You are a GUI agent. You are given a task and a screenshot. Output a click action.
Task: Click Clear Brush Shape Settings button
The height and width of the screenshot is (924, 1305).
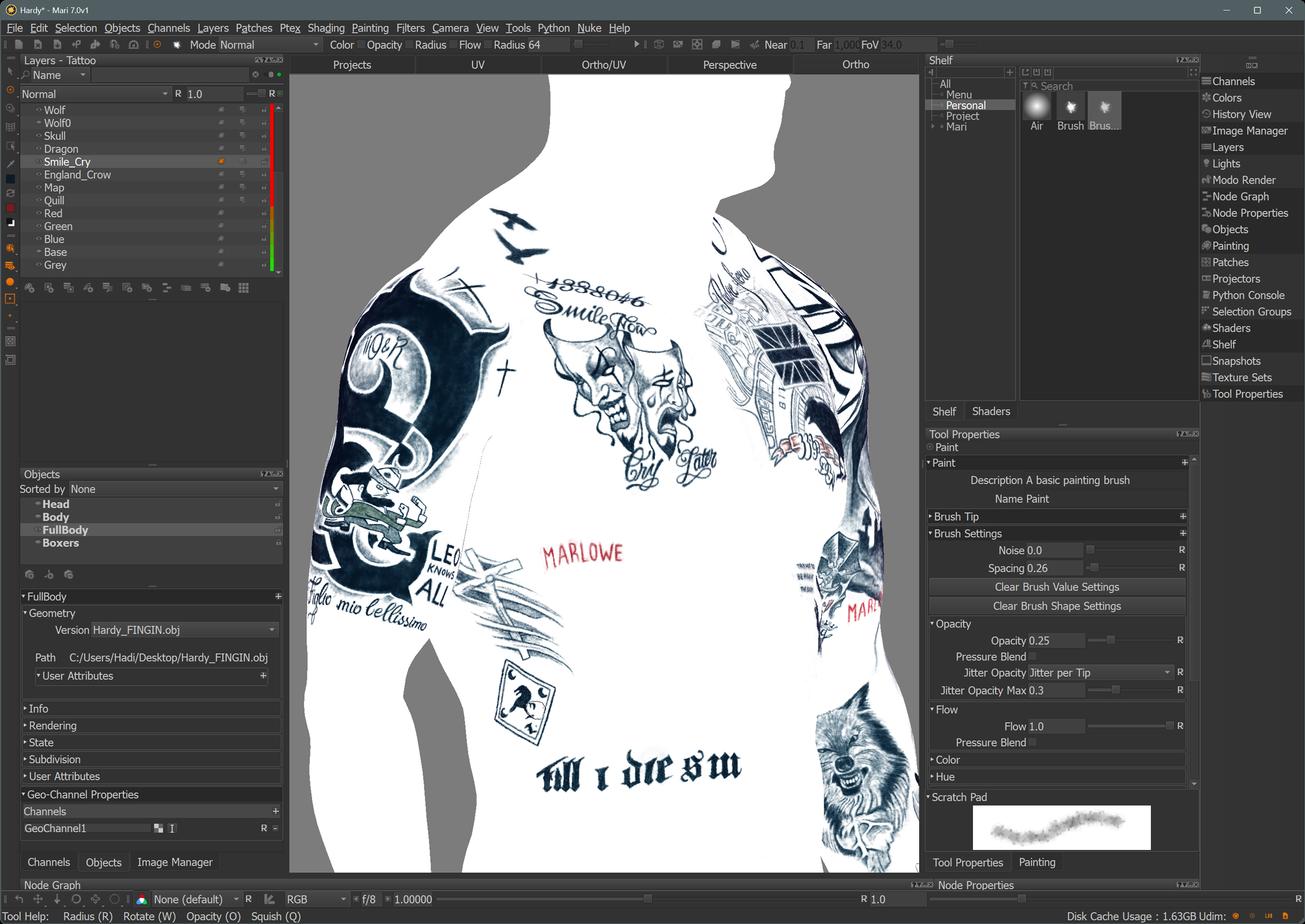1057,606
